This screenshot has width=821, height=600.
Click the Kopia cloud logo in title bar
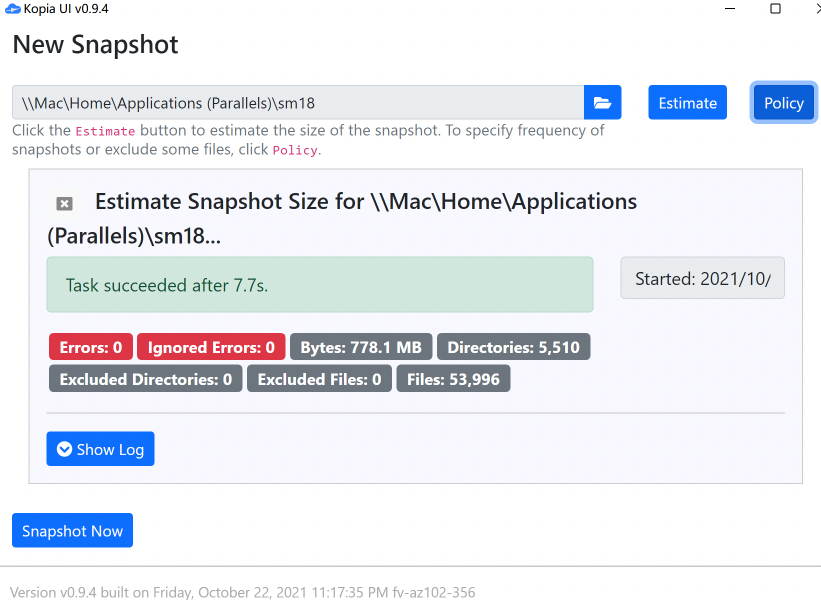click(x=12, y=9)
